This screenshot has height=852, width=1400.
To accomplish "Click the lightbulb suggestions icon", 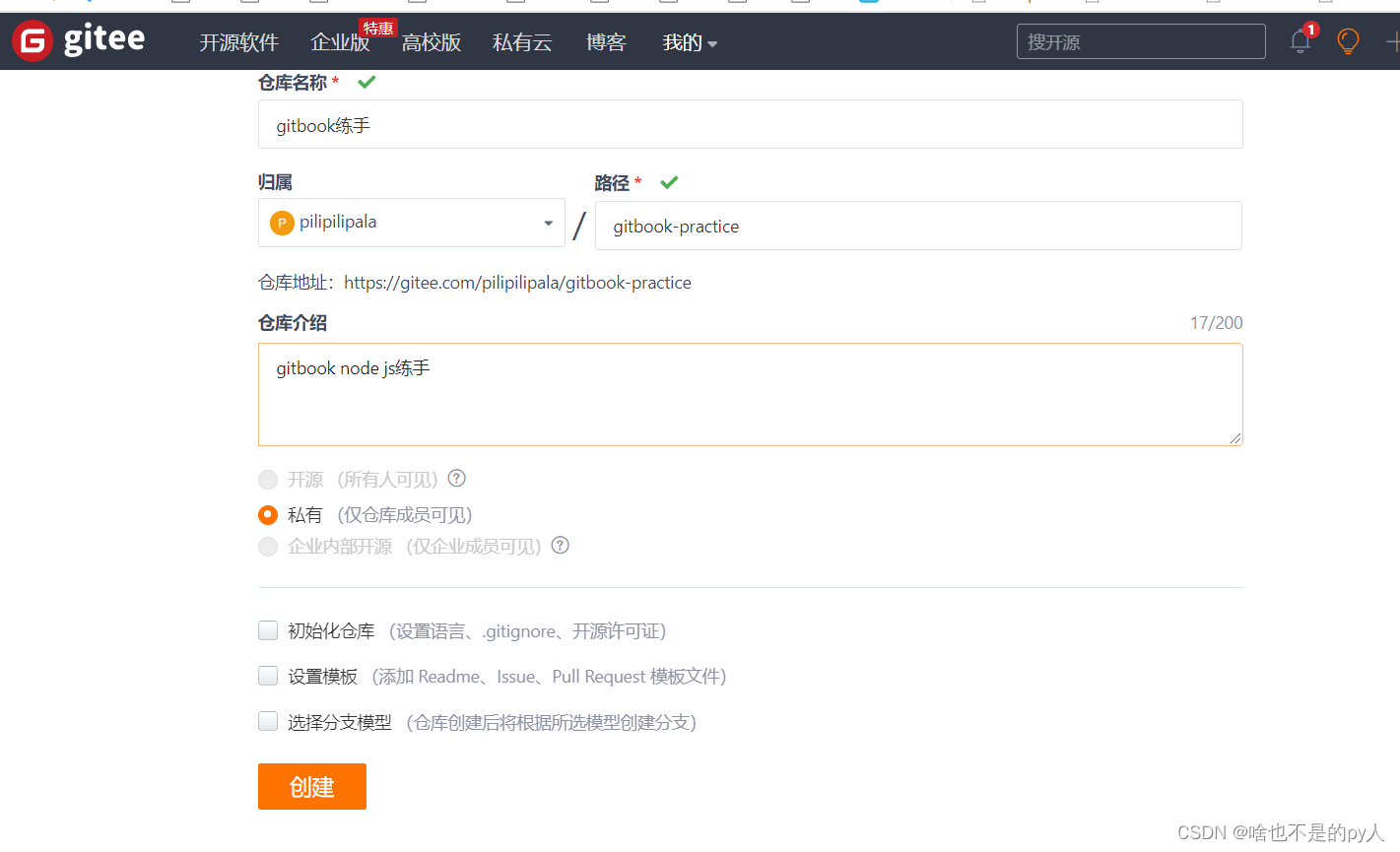I will (1346, 41).
